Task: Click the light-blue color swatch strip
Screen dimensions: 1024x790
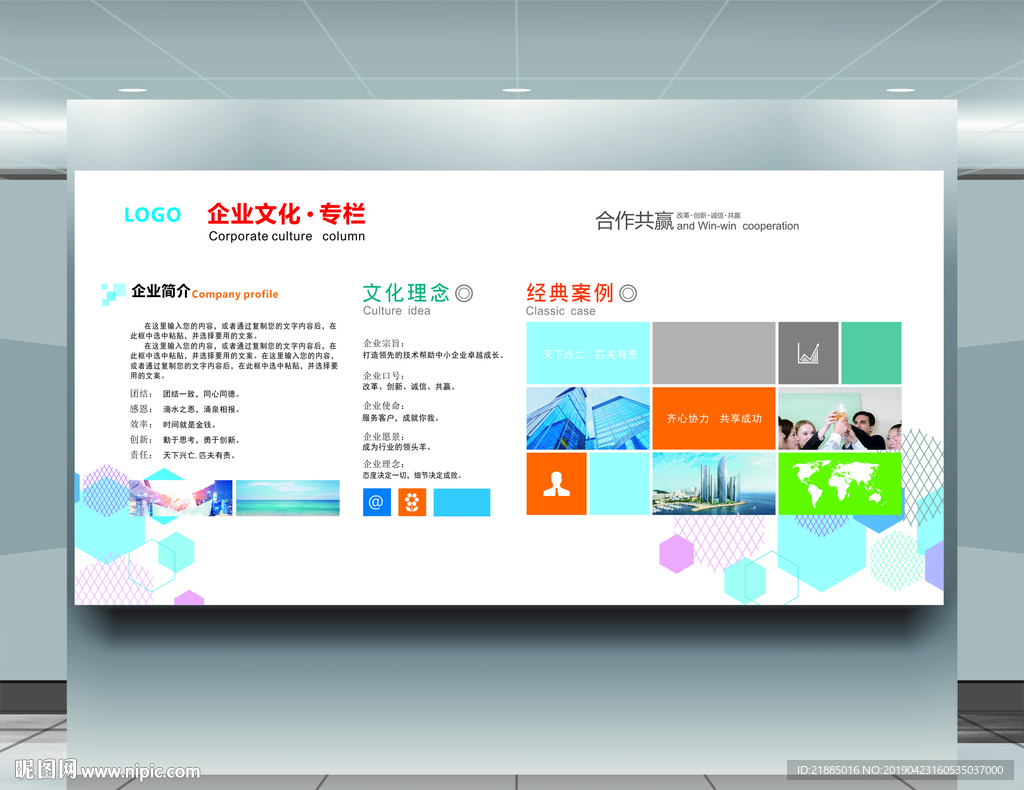Action: coord(460,502)
